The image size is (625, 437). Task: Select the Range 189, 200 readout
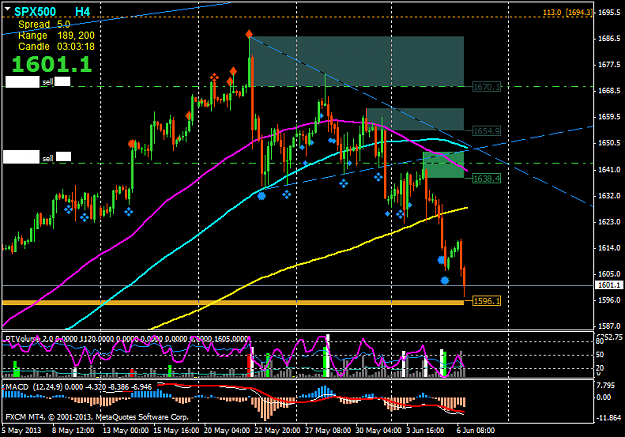(x=56, y=35)
